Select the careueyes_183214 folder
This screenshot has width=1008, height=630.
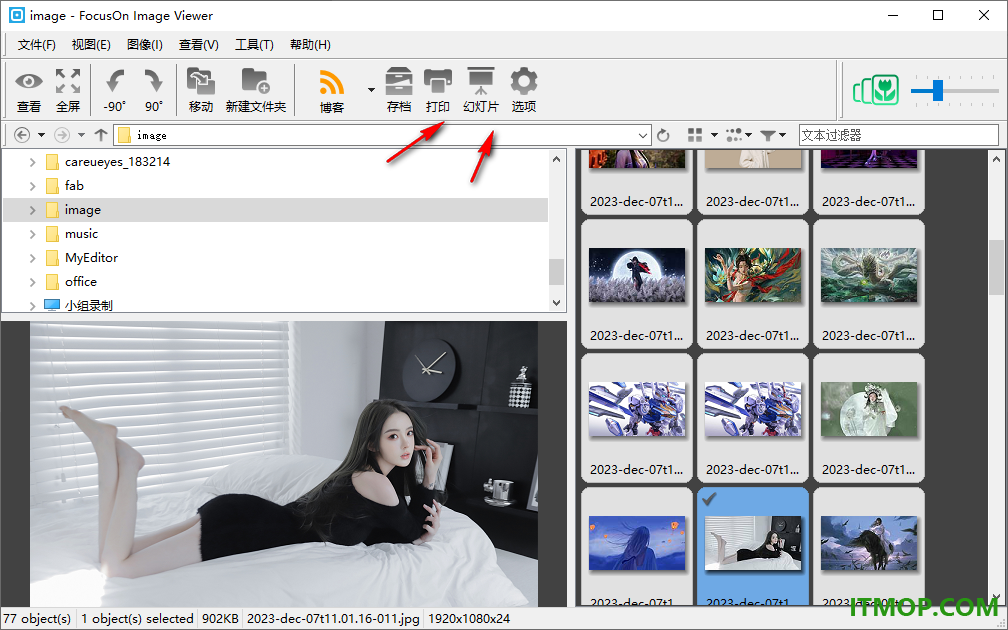point(117,162)
